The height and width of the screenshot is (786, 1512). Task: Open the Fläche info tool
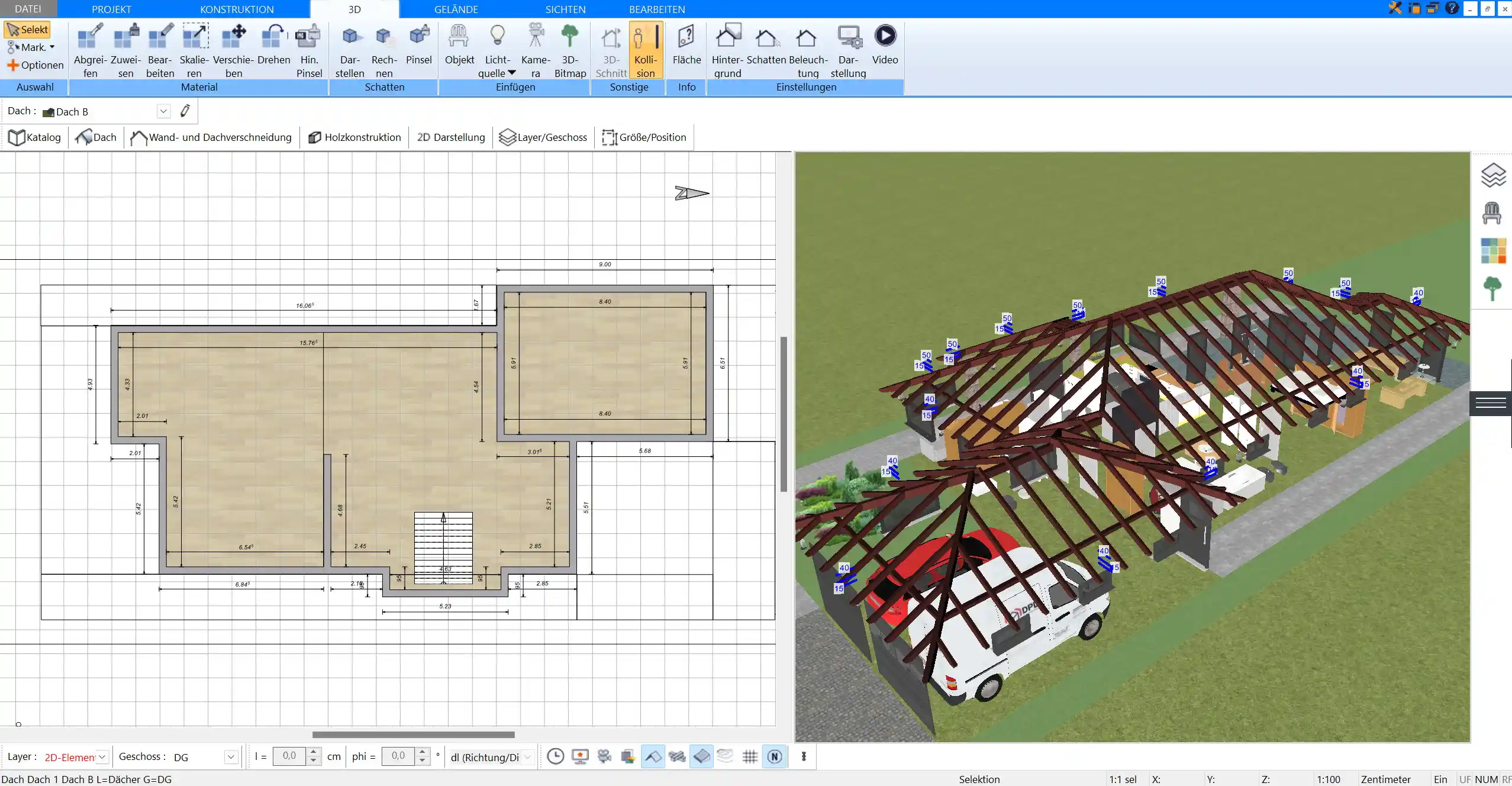coord(686,44)
